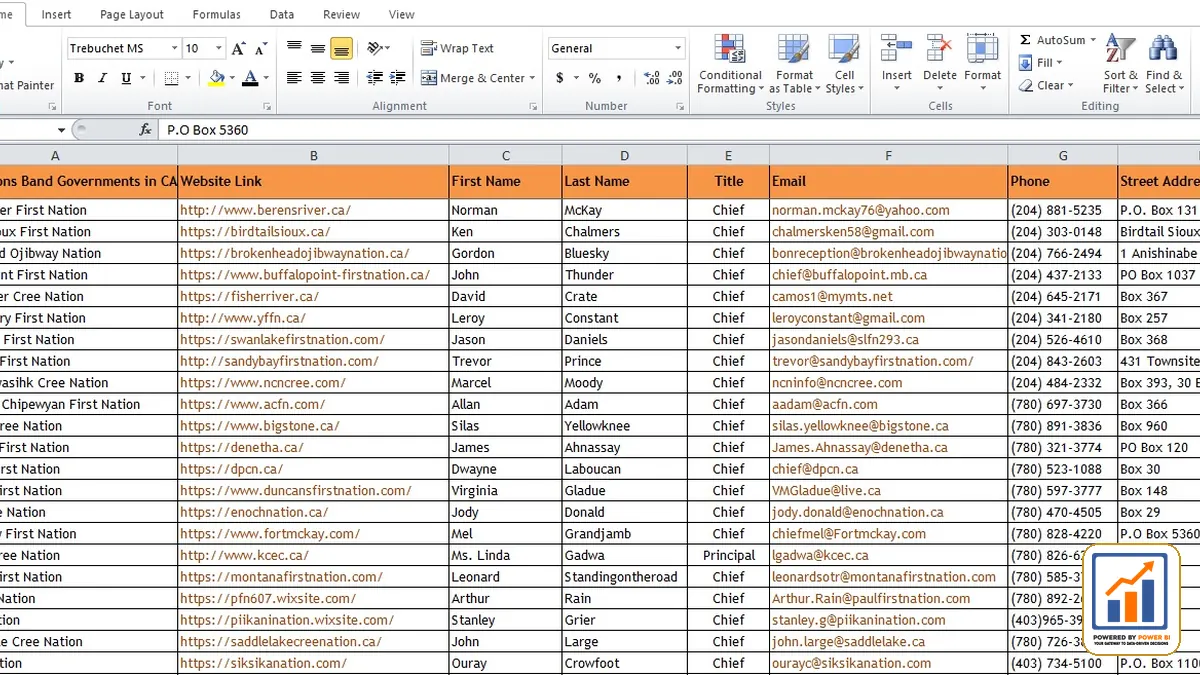Increase indent in Alignment group

click(399, 78)
